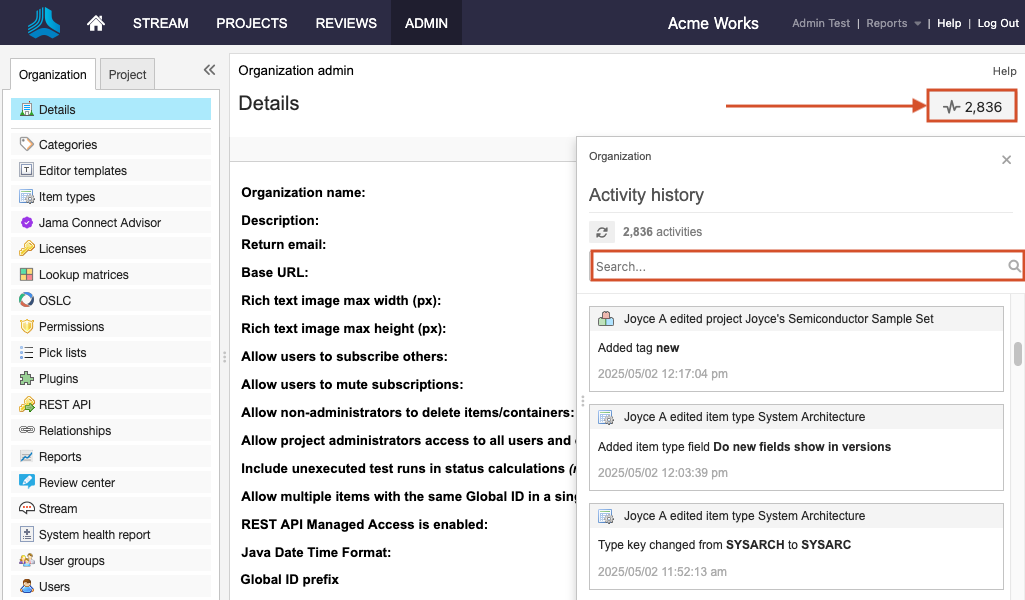Image resolution: width=1025 pixels, height=600 pixels.
Task: Open the Reports dropdown in header
Action: (x=893, y=23)
